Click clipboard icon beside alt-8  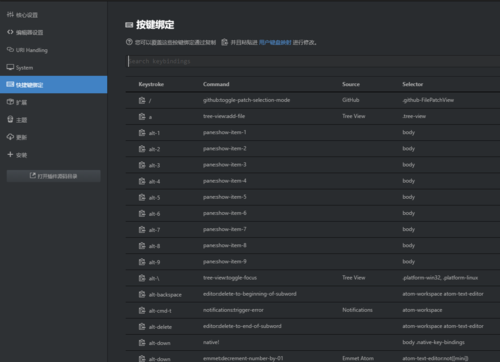click(142, 246)
